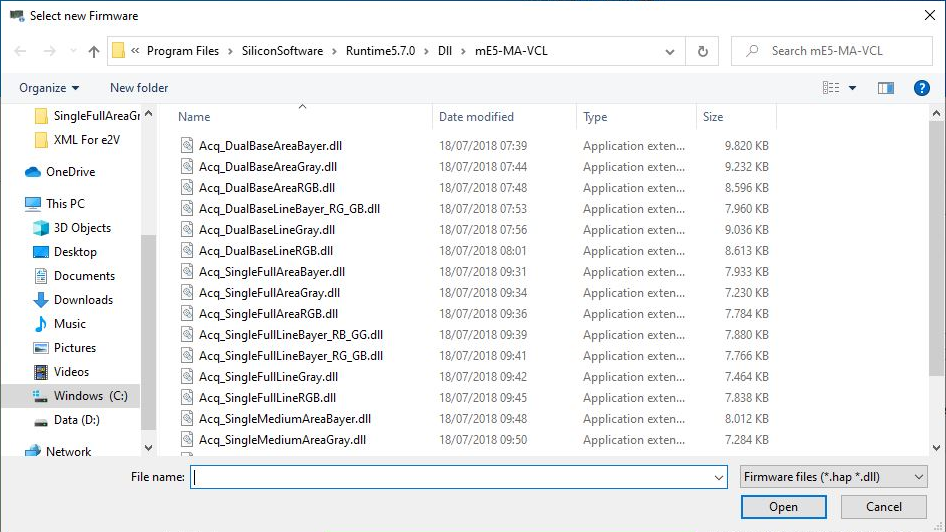Sort files by Date modified column
The height and width of the screenshot is (532, 946).
tap(476, 117)
